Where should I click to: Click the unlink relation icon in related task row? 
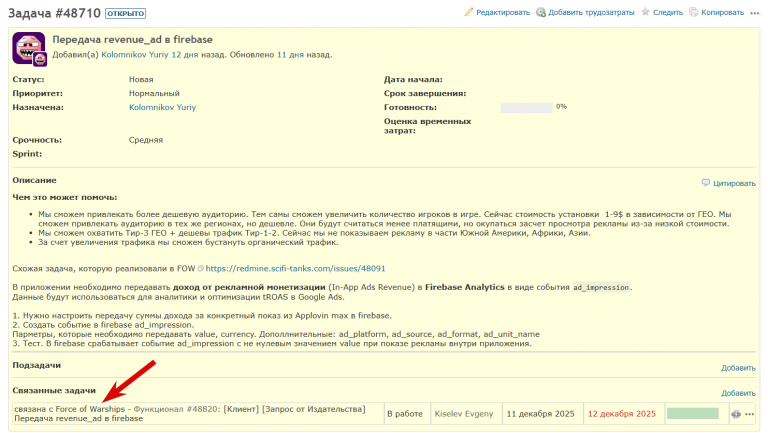(x=736, y=414)
